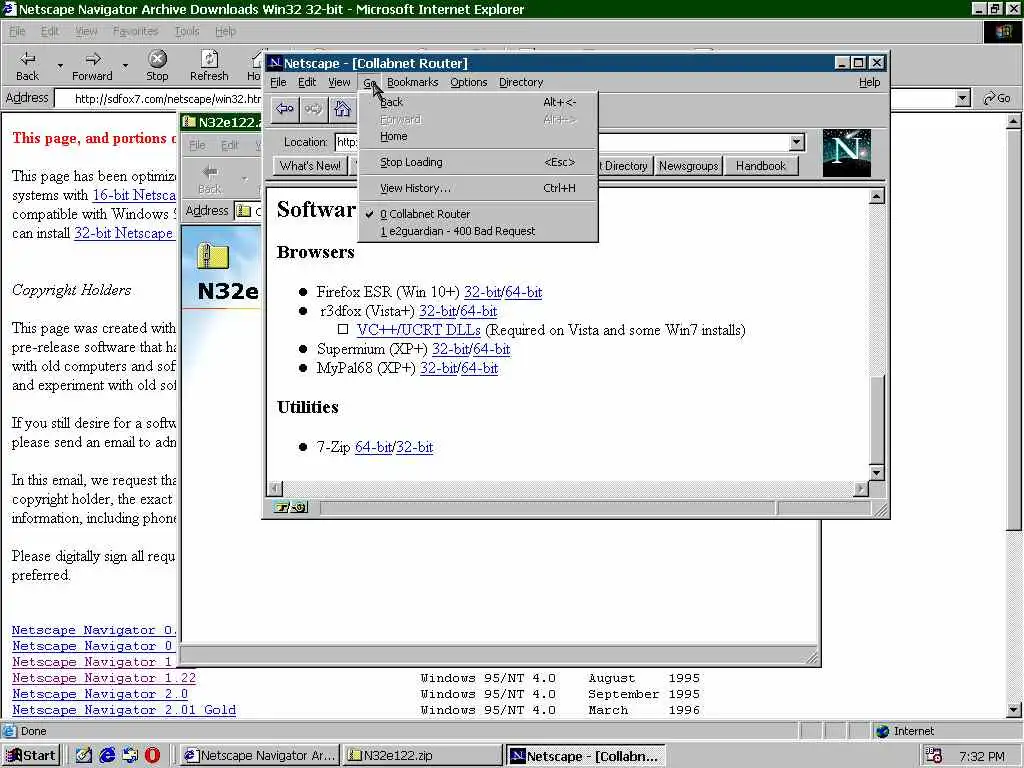Click the Back button in N32e122 zip window
Screen dimensions: 1024x768
click(210, 179)
